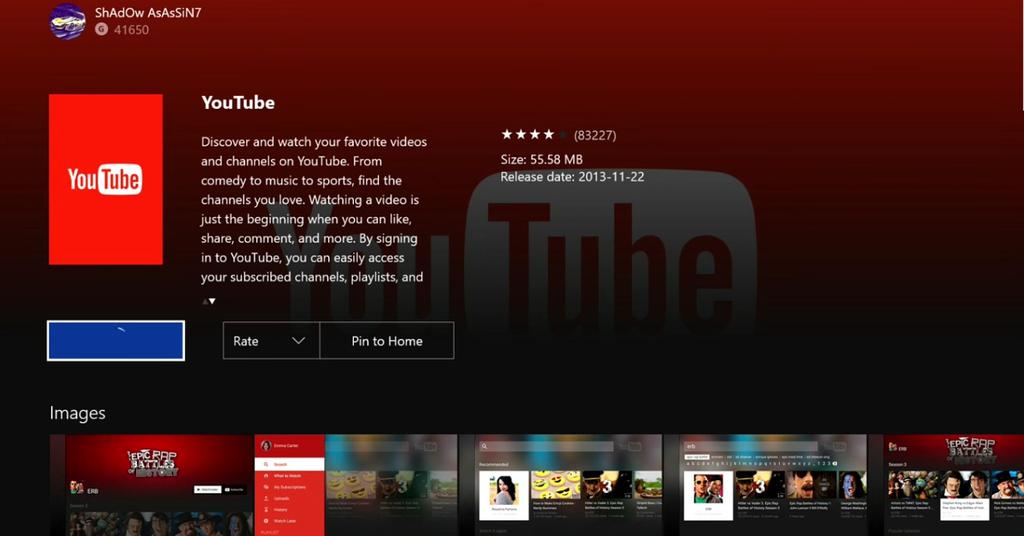Click Release date: 2013-11-22 text

[572, 177]
